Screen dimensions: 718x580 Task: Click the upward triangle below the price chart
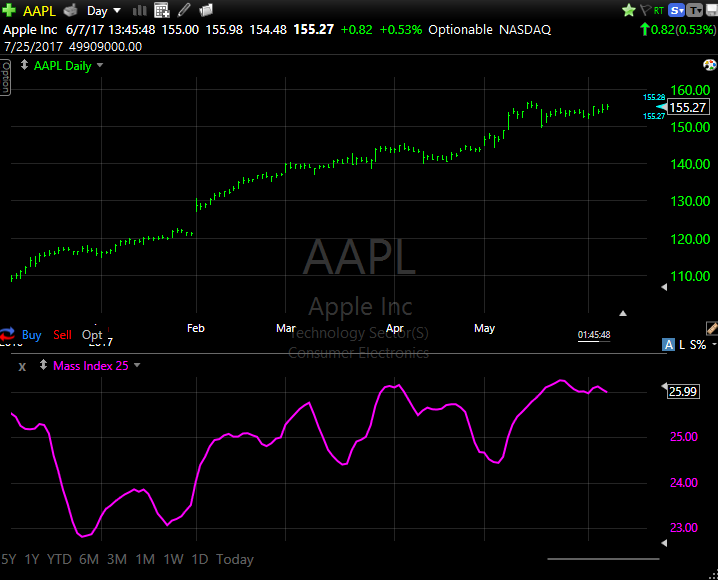622,314
